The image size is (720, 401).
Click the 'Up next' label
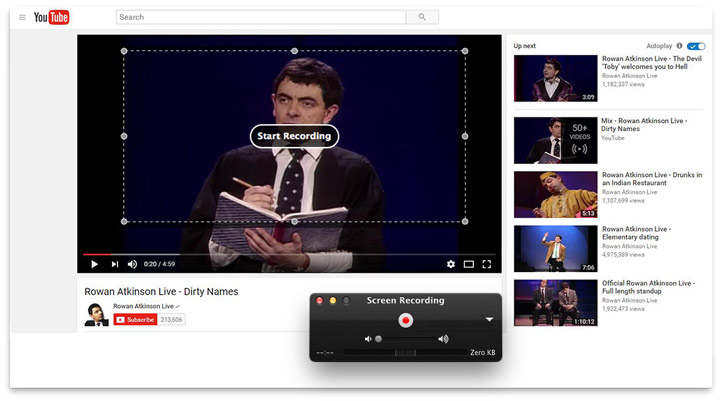(x=524, y=46)
